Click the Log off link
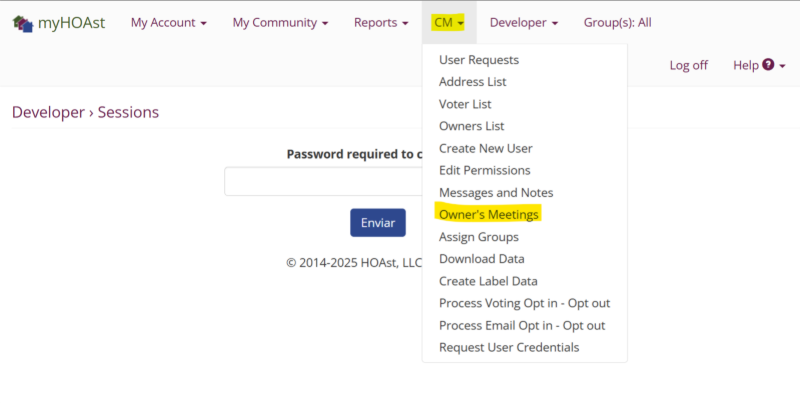801x403 pixels. (x=688, y=65)
